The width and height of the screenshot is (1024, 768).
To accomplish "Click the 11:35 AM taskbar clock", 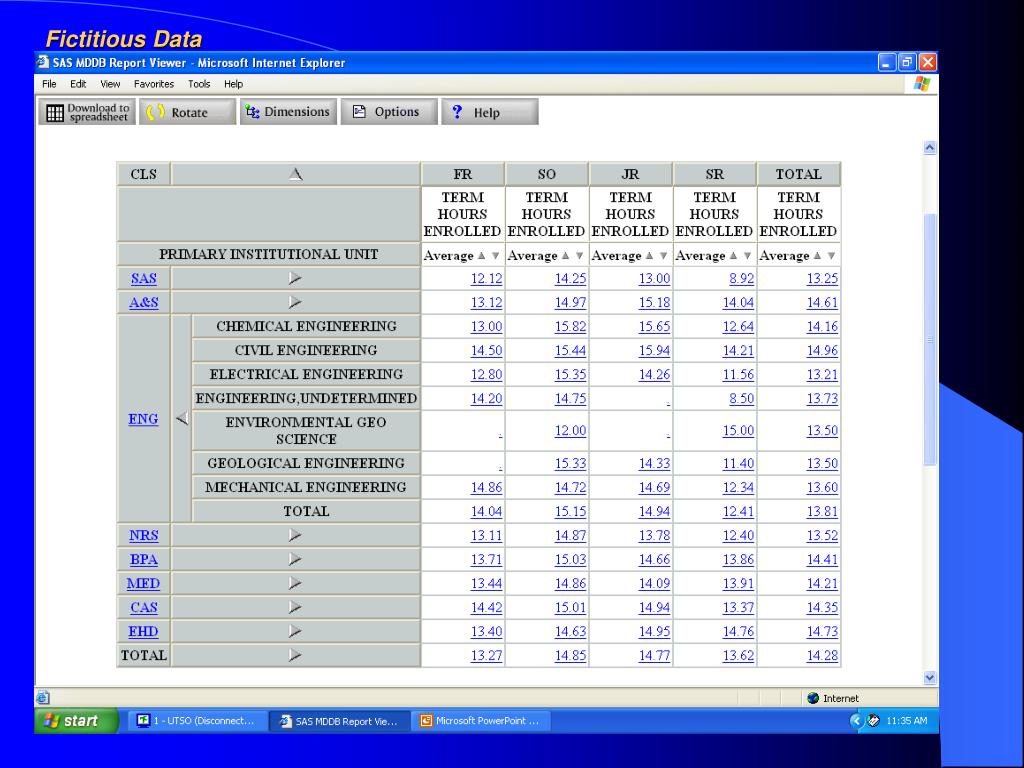I will [906, 721].
